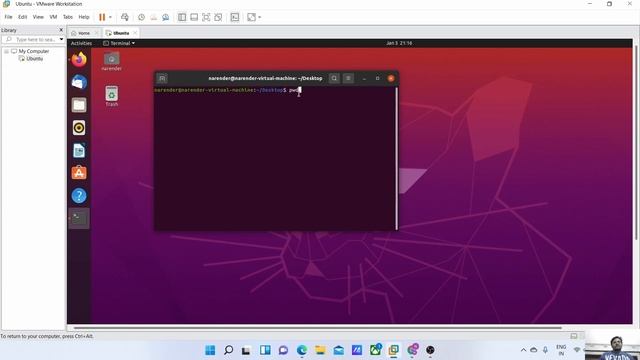
Task: Open the Edit menu
Action: click(22, 17)
